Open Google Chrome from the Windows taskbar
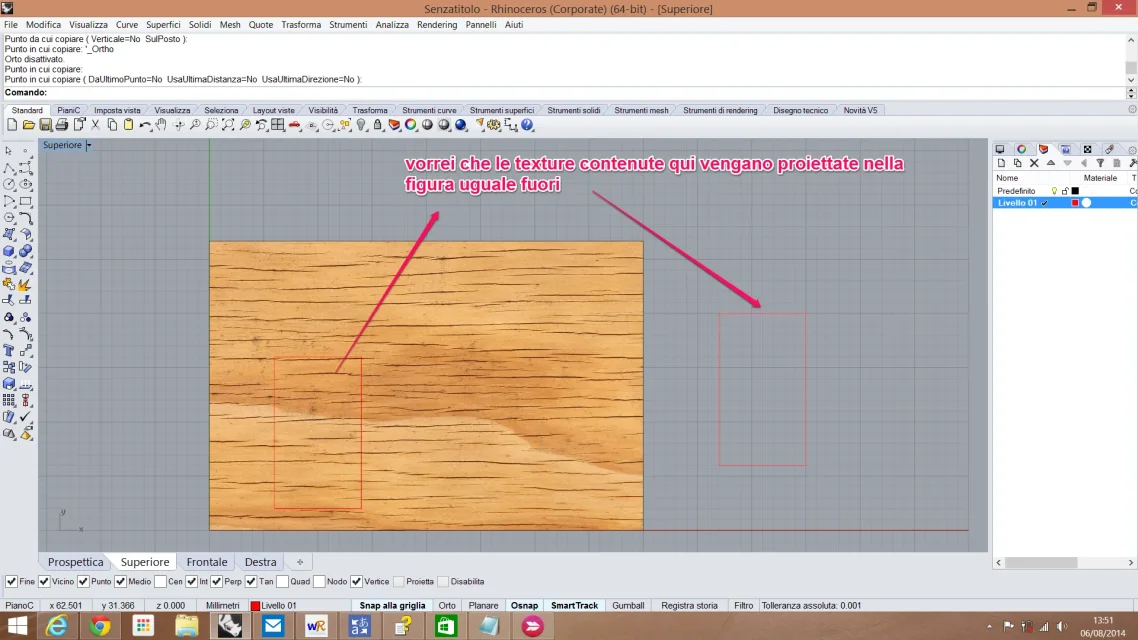This screenshot has height=640, width=1138. pyautogui.click(x=100, y=625)
